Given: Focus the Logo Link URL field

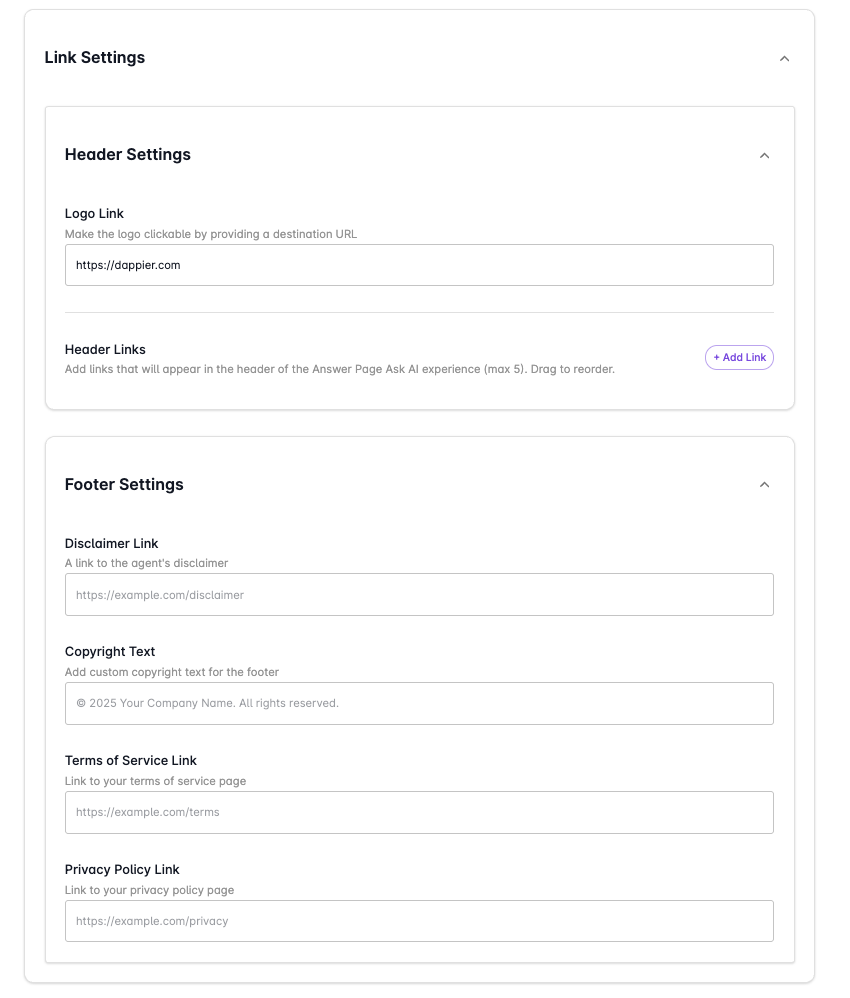Looking at the screenshot, I should [x=419, y=265].
